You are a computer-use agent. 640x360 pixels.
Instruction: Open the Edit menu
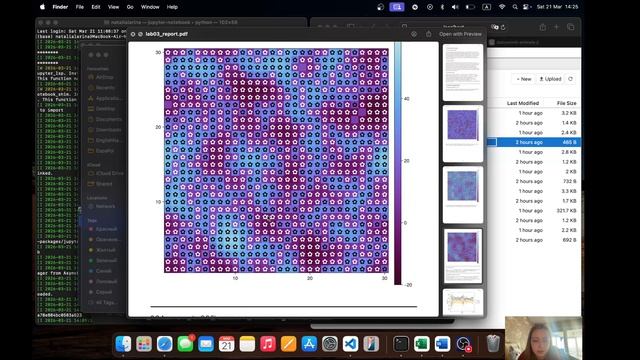pos(96,7)
